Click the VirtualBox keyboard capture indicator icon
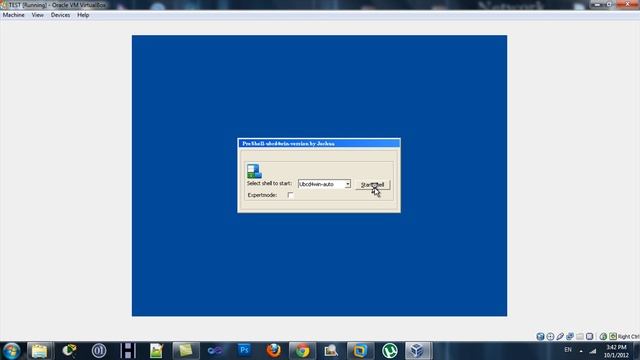Screen dimensions: 640x360 click(613, 336)
